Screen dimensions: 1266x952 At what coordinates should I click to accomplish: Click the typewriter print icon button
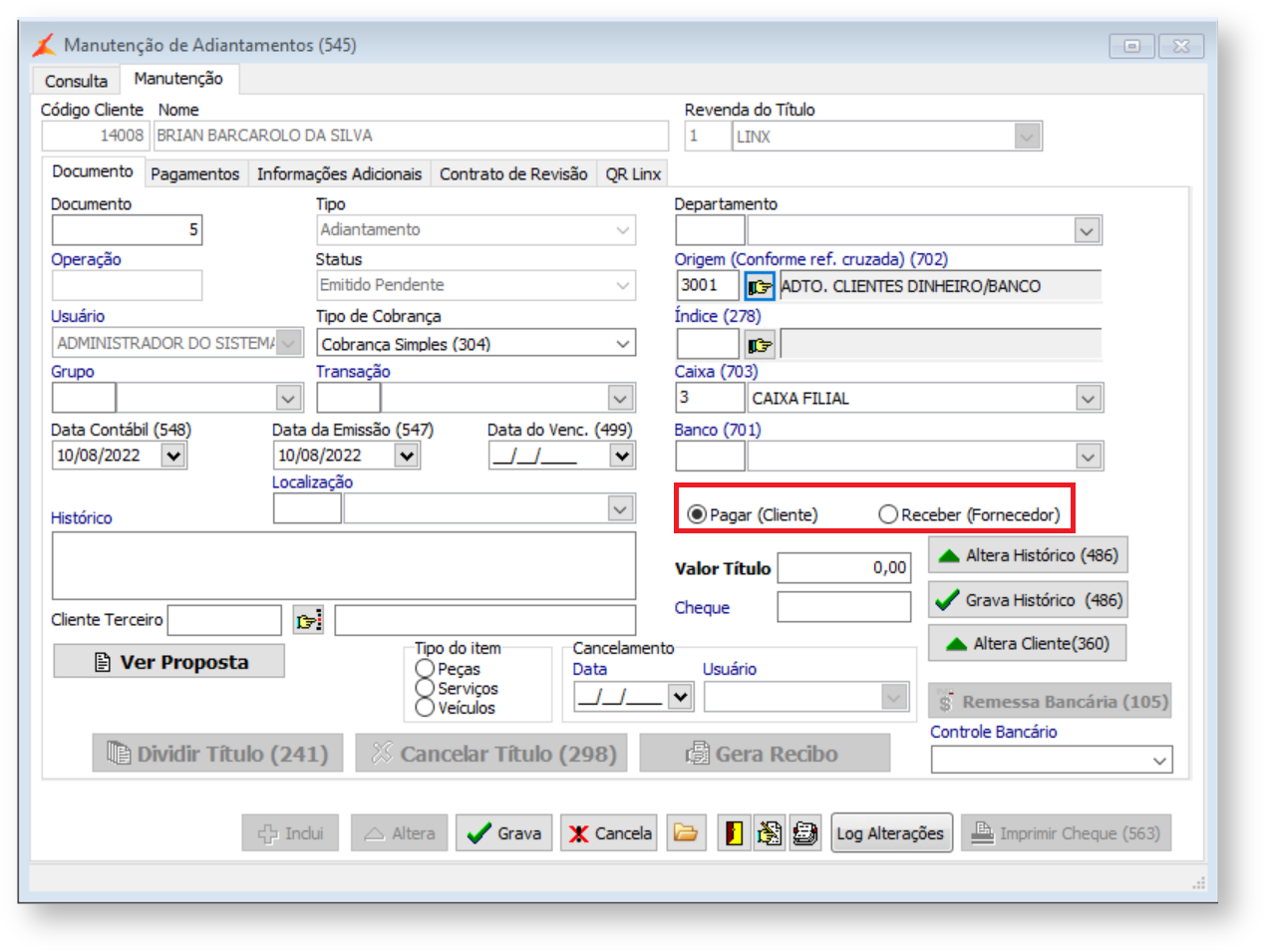point(805,832)
